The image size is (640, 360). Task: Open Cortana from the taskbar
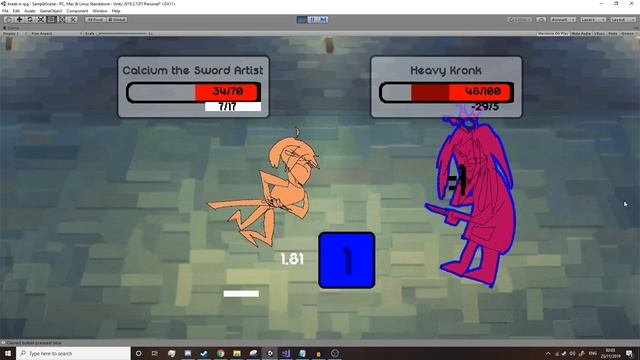138,353
